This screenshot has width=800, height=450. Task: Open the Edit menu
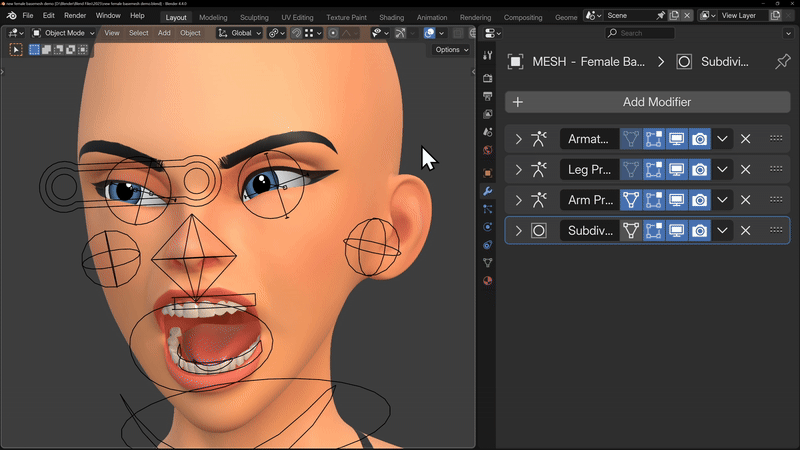point(48,16)
